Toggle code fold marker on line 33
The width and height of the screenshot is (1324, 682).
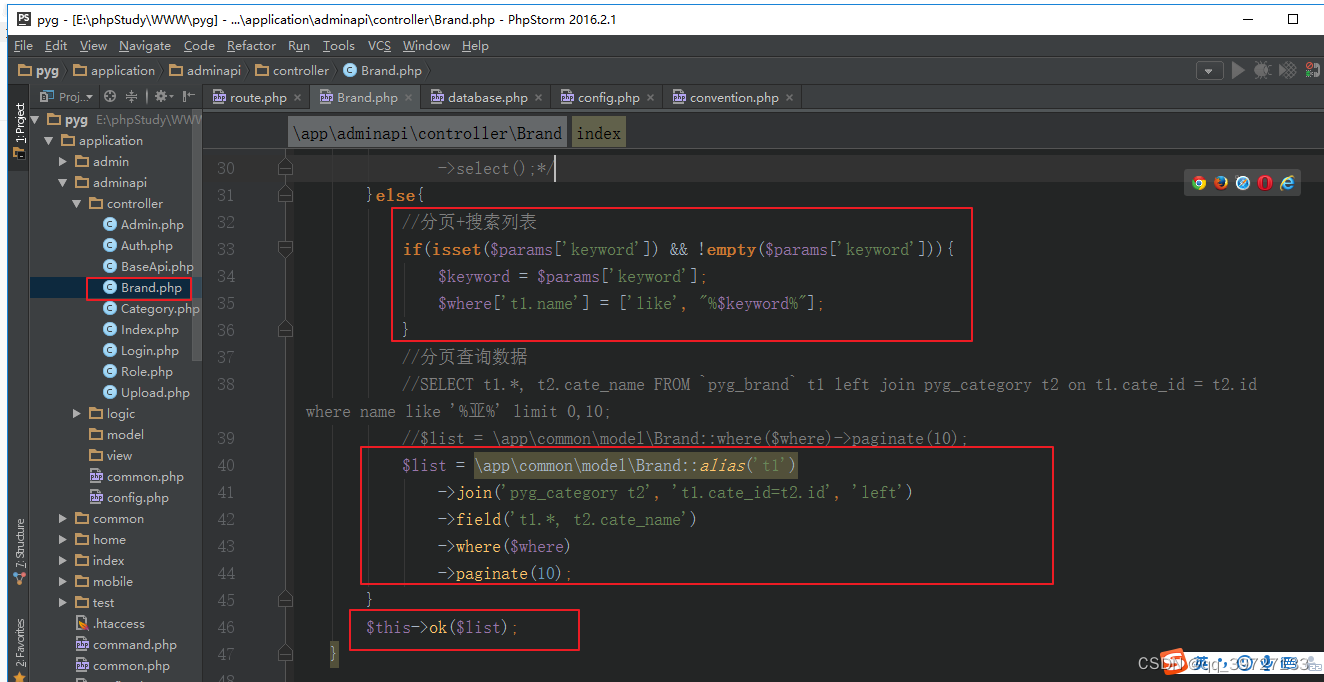pos(285,248)
